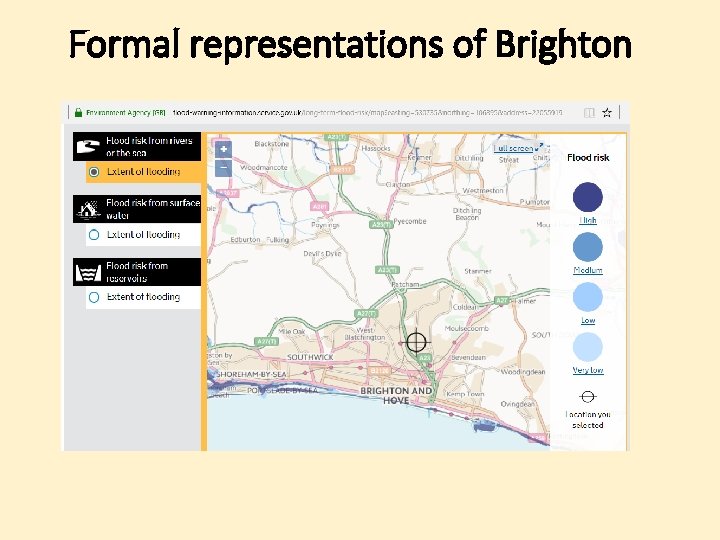Click the Blackstone map label

(272, 144)
